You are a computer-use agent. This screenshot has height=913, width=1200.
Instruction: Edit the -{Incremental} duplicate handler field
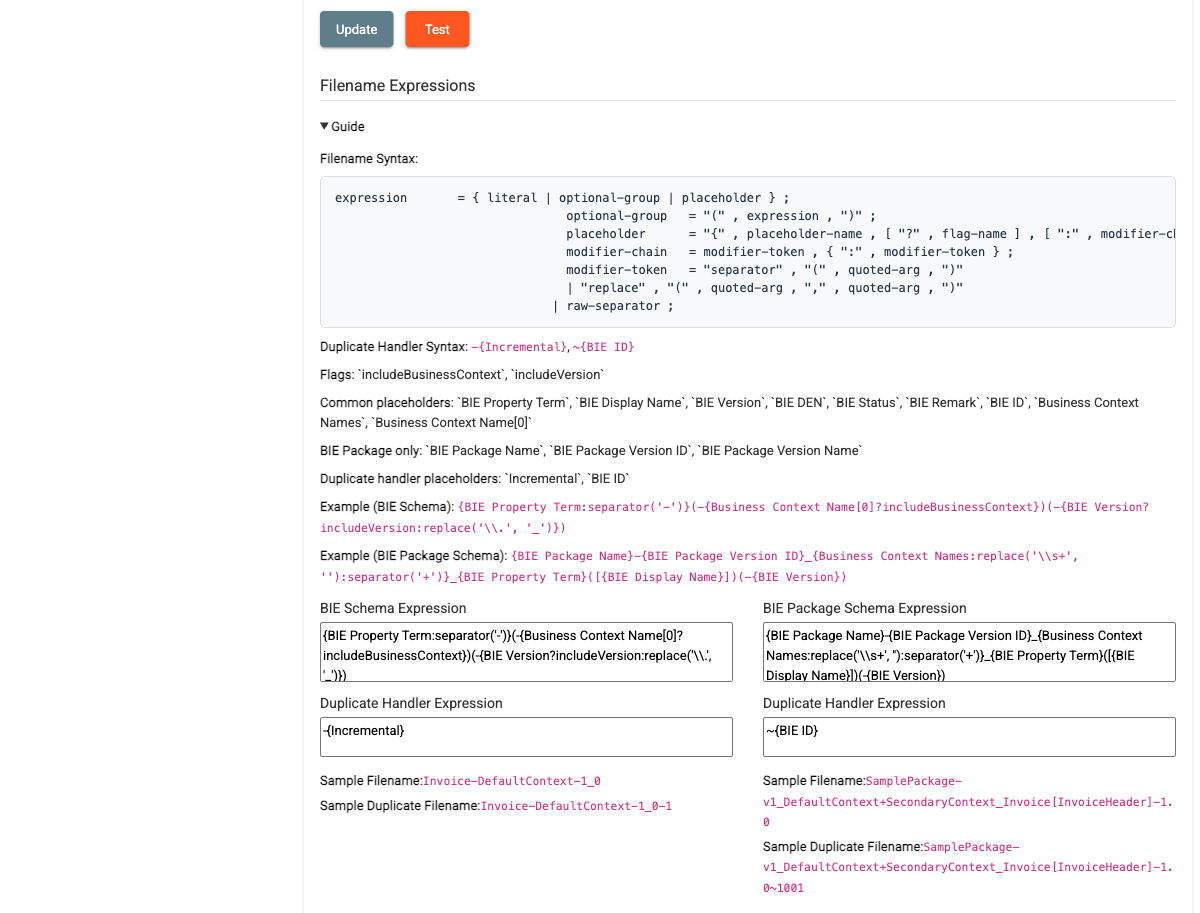click(x=526, y=737)
